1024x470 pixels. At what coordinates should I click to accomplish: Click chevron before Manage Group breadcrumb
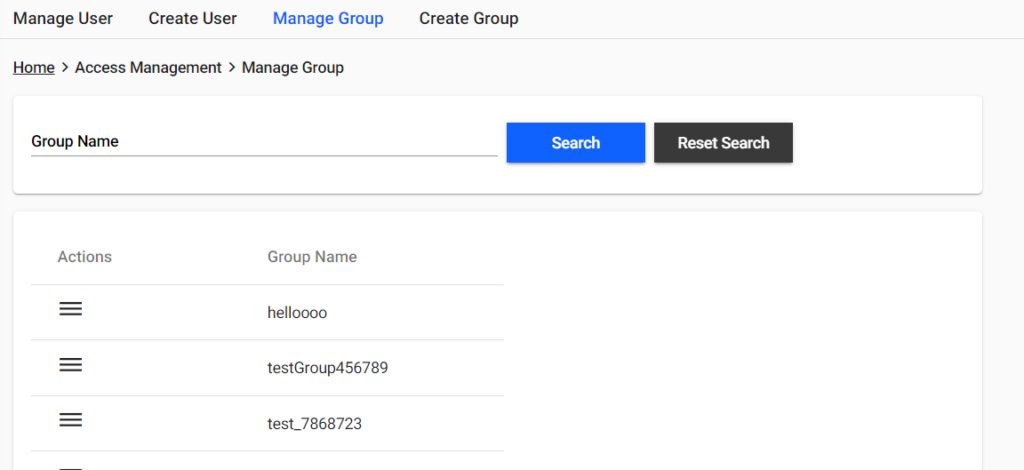[x=232, y=67]
